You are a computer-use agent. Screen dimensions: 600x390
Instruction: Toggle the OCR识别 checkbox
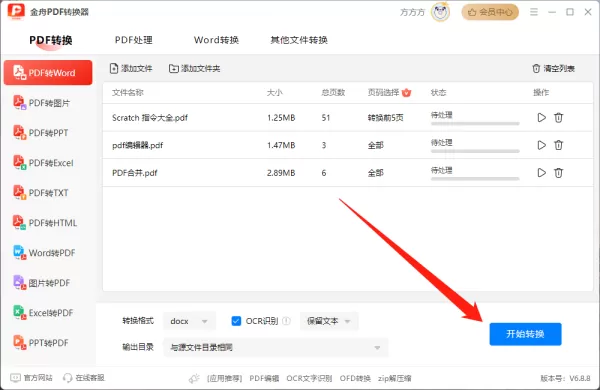click(x=236, y=321)
